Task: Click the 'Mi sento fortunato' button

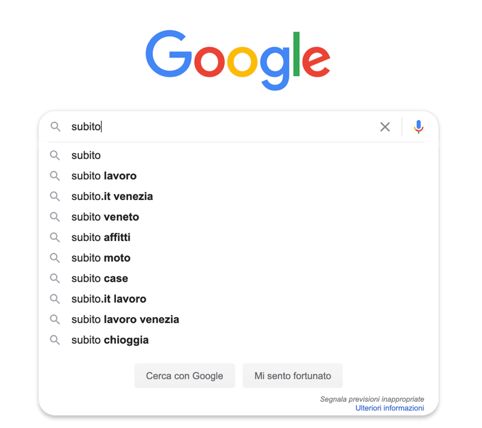Action: pos(293,376)
